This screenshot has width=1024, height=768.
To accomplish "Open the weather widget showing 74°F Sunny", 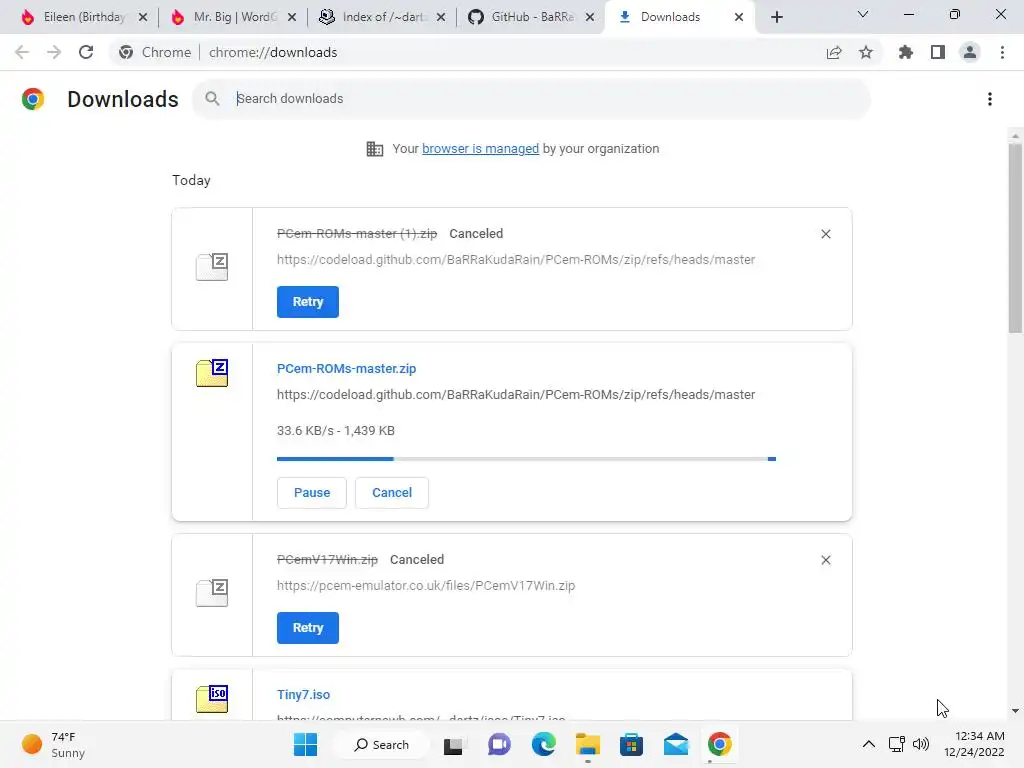I will point(54,744).
